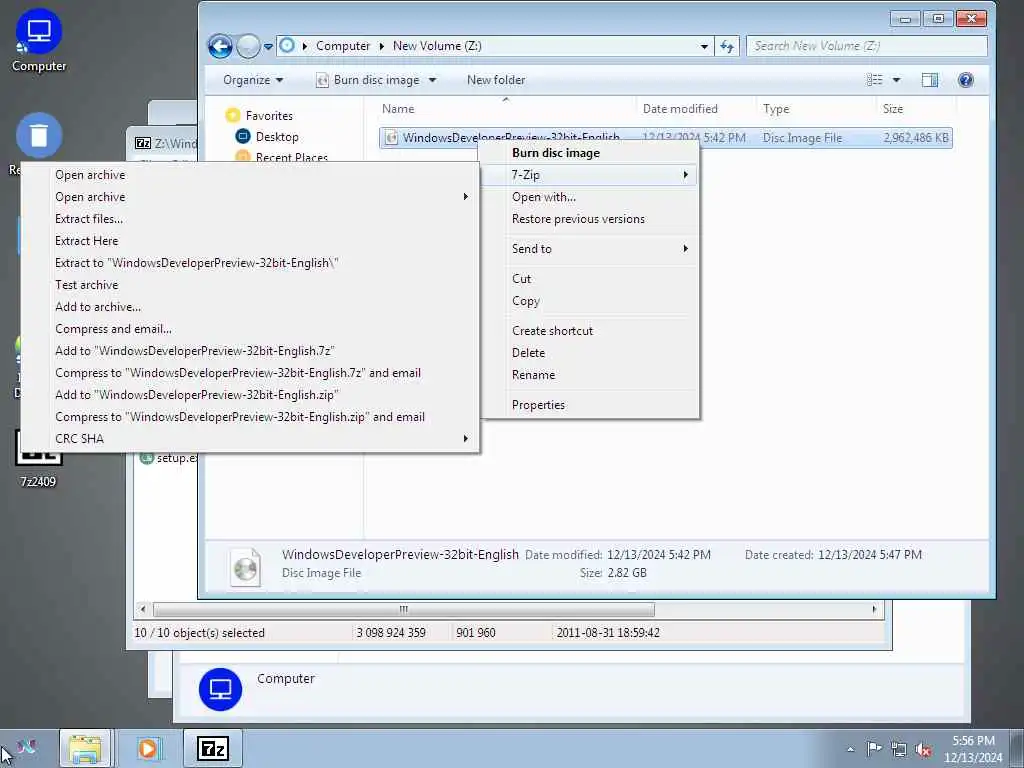
Task: Choose Copy in context menu
Action: (589, 301)
